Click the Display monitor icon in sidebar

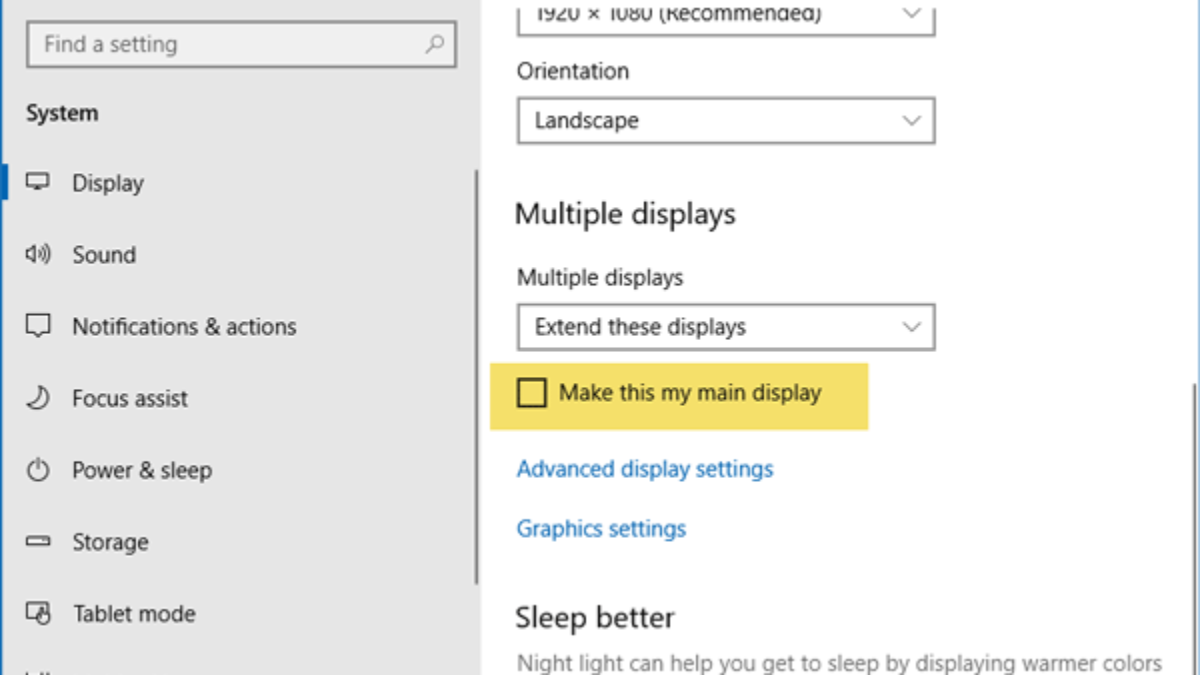38,183
